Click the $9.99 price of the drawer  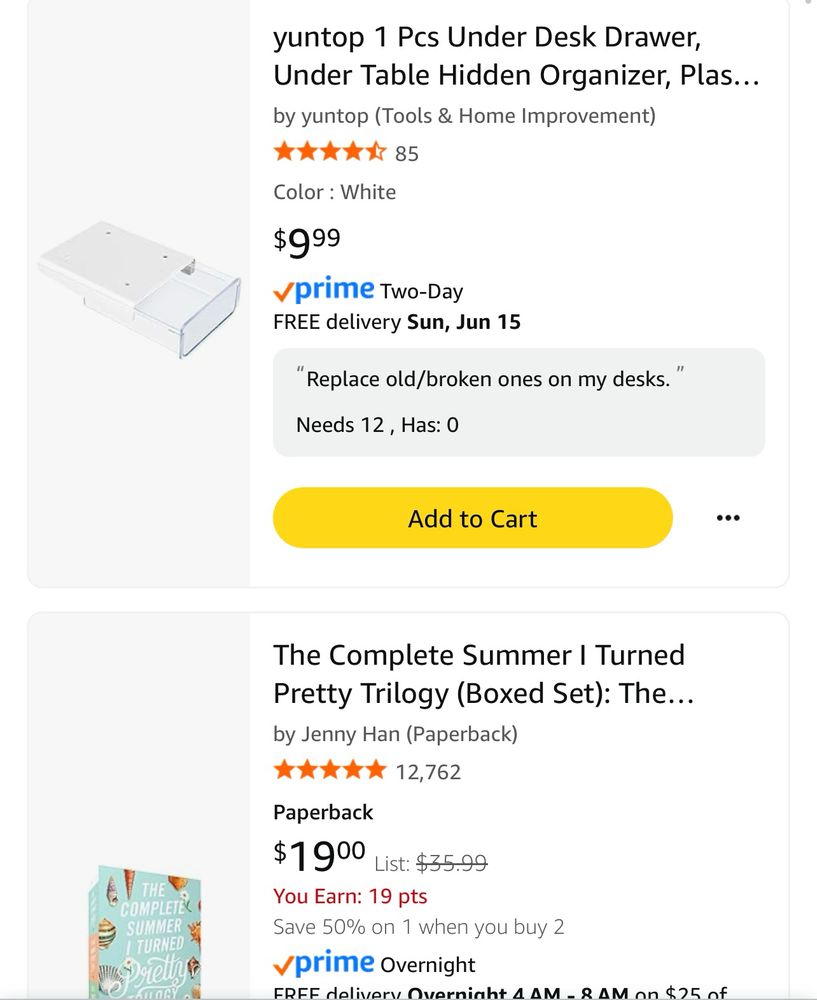click(307, 240)
